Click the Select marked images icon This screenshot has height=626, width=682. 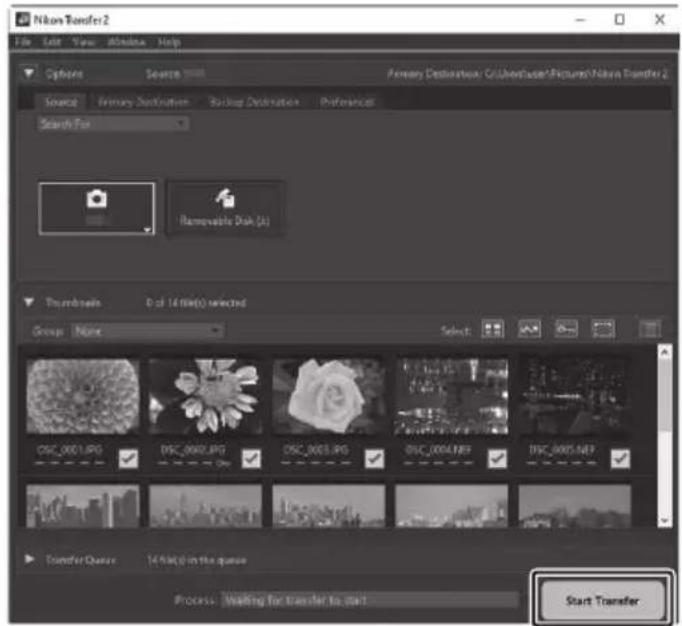click(529, 329)
